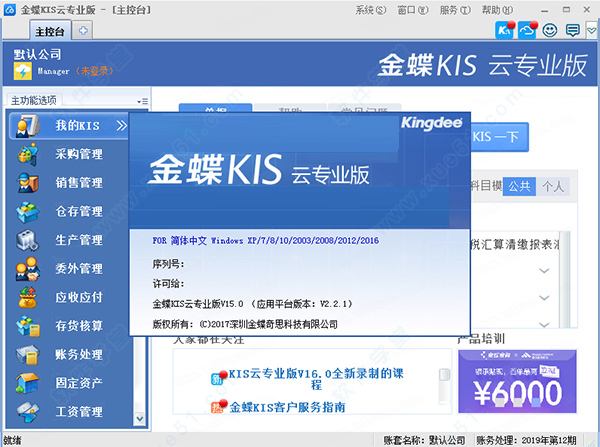Switch to 公共 toggle option
Image resolution: width=600 pixels, height=447 pixels.
[x=519, y=186]
